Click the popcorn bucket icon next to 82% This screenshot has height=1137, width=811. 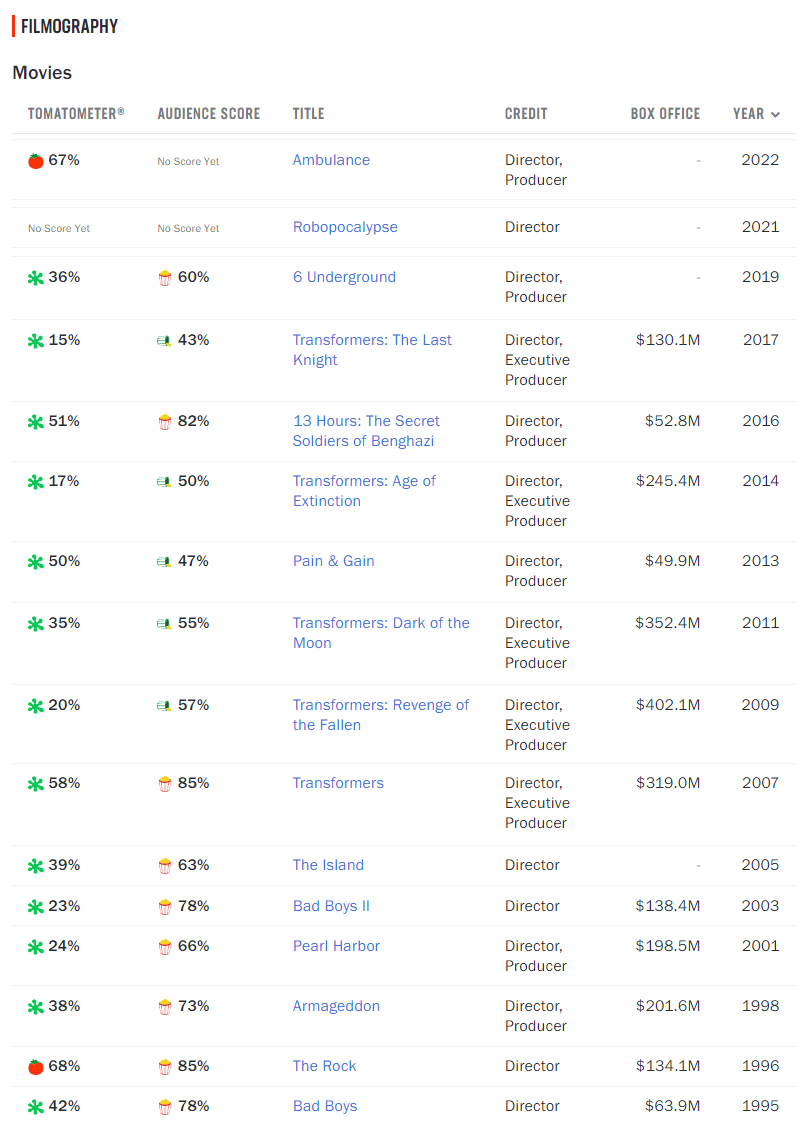click(x=165, y=422)
